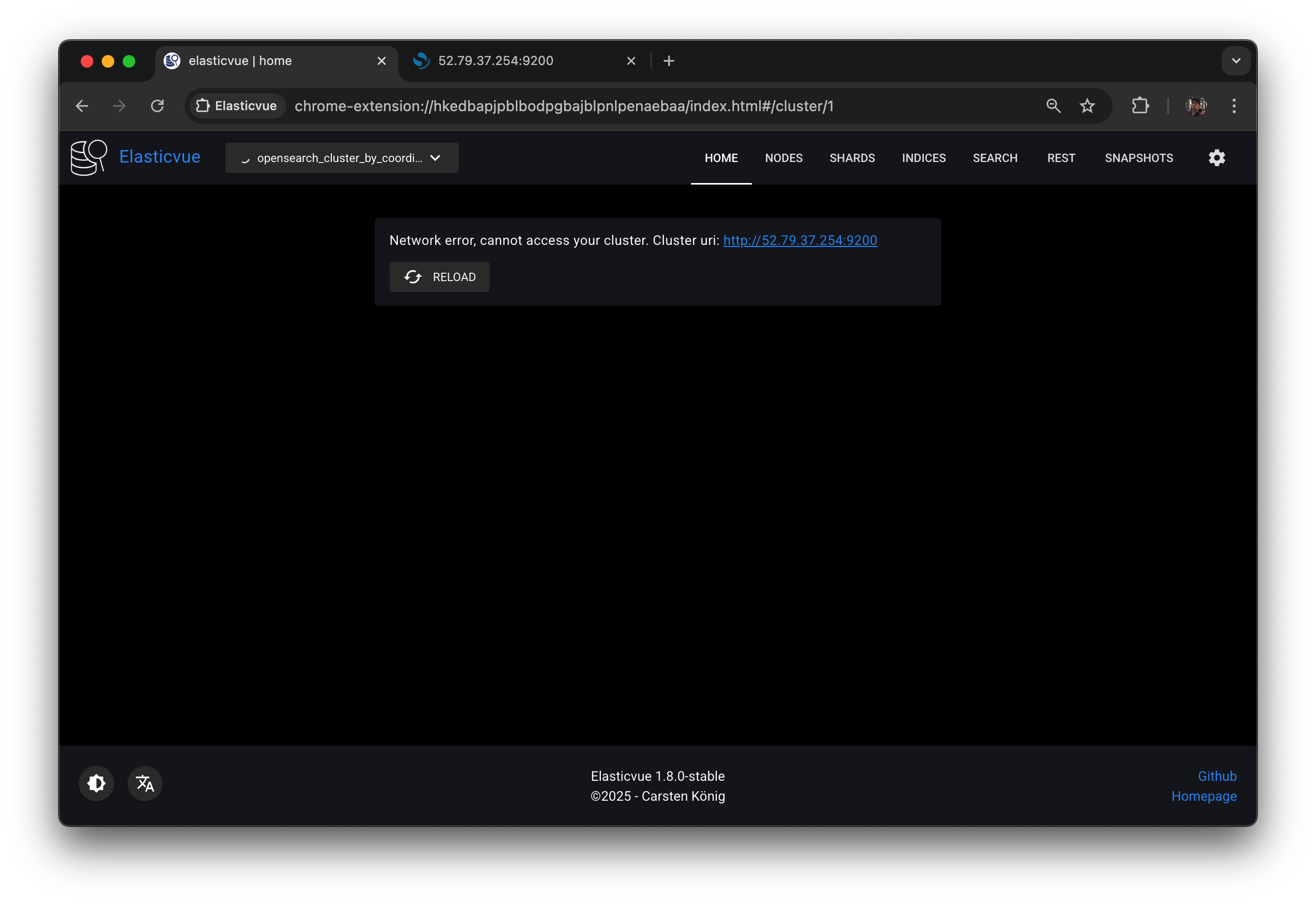Screen dimensions: 1316x904
Task: Click the Elasticvue logo icon
Action: click(88, 157)
